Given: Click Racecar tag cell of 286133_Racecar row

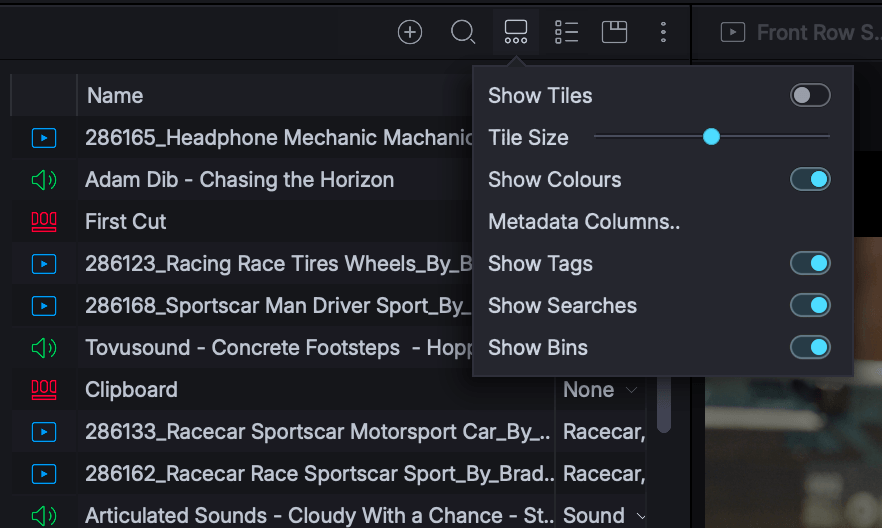Looking at the screenshot, I should tap(604, 432).
